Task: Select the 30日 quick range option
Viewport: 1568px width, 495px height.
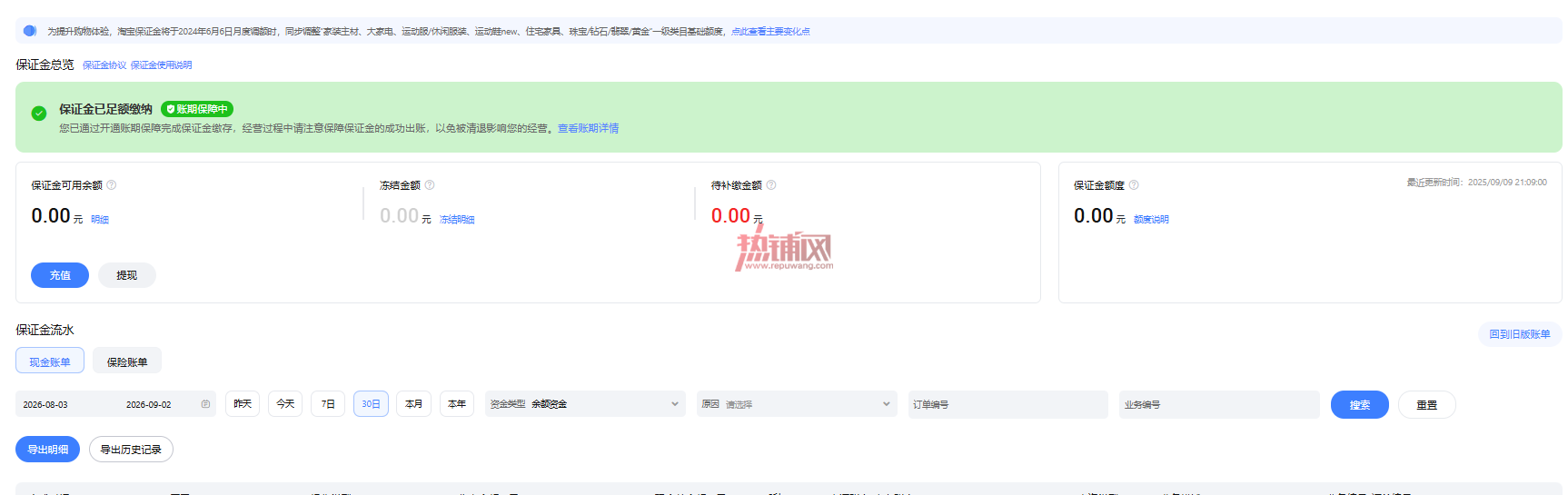Action: coord(371,404)
